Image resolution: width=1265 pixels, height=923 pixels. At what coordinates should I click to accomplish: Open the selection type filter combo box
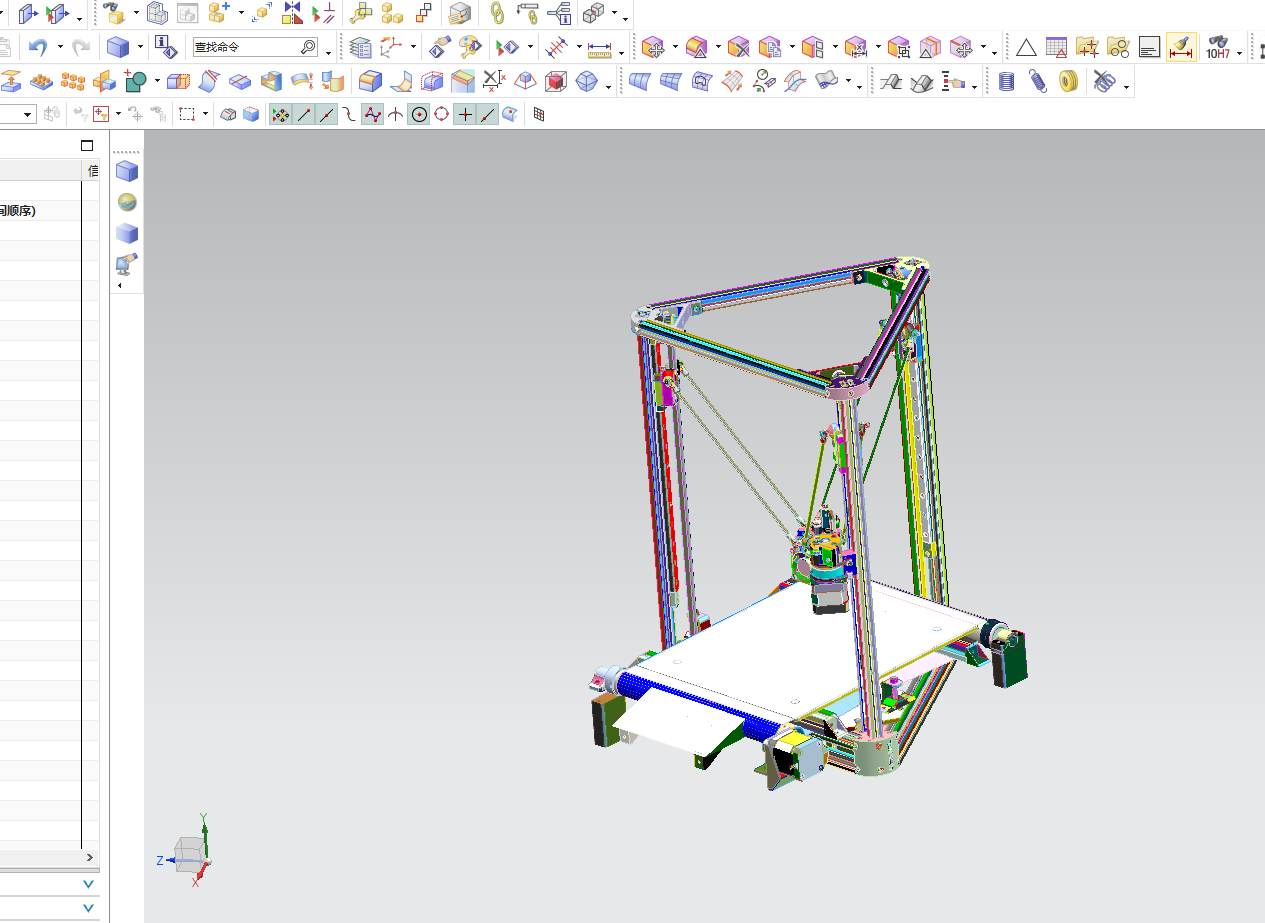tap(18, 115)
